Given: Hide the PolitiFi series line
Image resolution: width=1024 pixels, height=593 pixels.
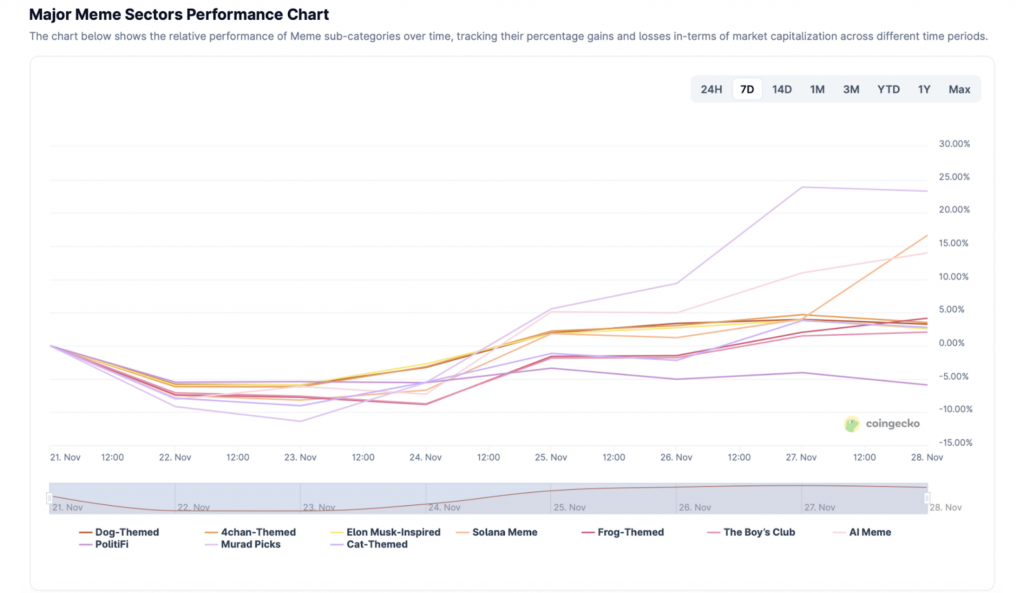Looking at the screenshot, I should 111,544.
